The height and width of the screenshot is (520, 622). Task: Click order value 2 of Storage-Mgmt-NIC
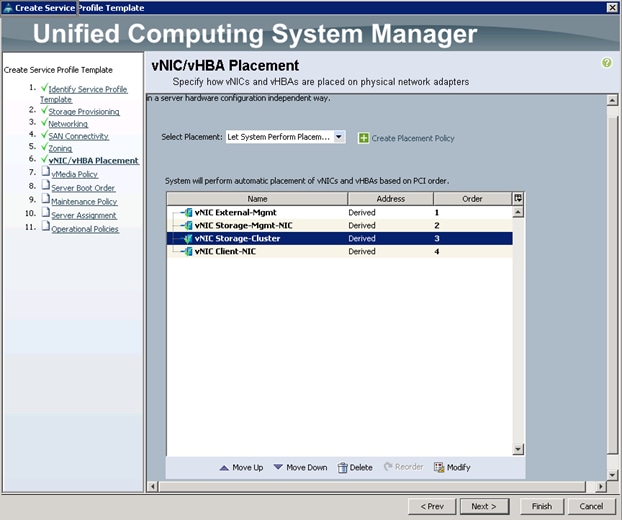[x=437, y=226]
